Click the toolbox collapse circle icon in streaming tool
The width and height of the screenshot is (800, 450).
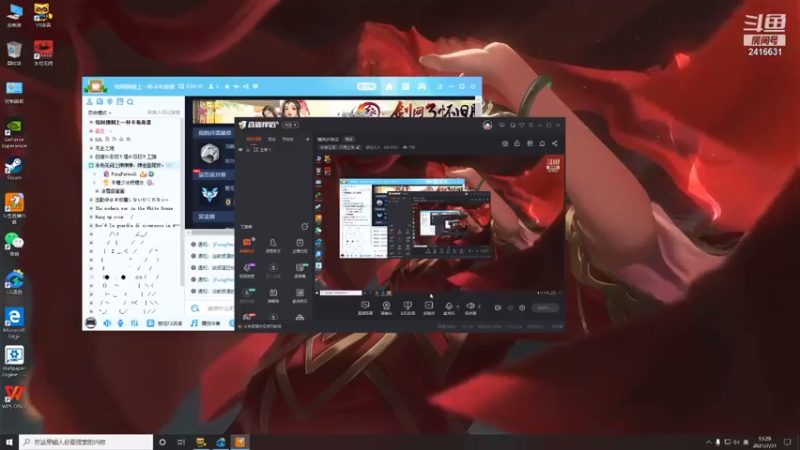(305, 227)
